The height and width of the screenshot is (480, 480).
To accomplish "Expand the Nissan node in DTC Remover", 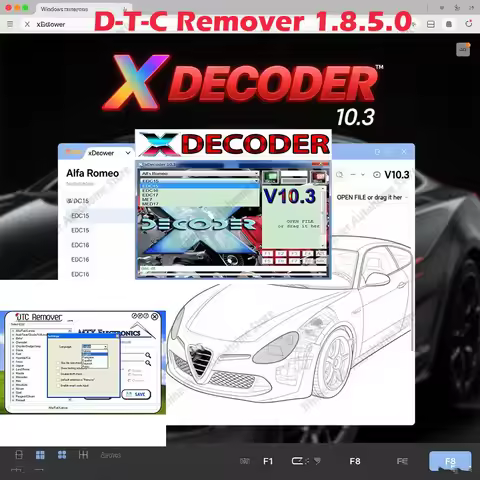I will point(13,389).
